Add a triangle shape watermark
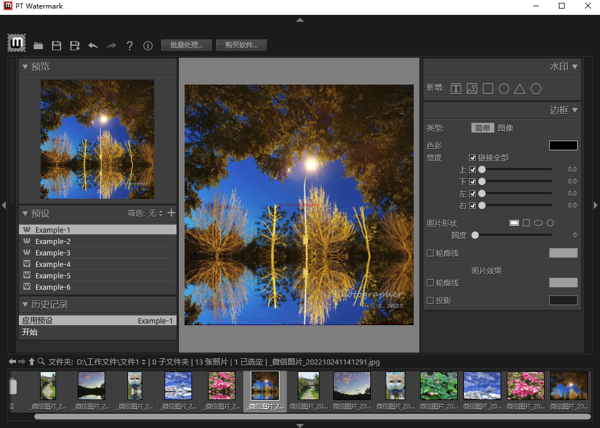Image resolution: width=600 pixels, height=428 pixels. coord(520,89)
